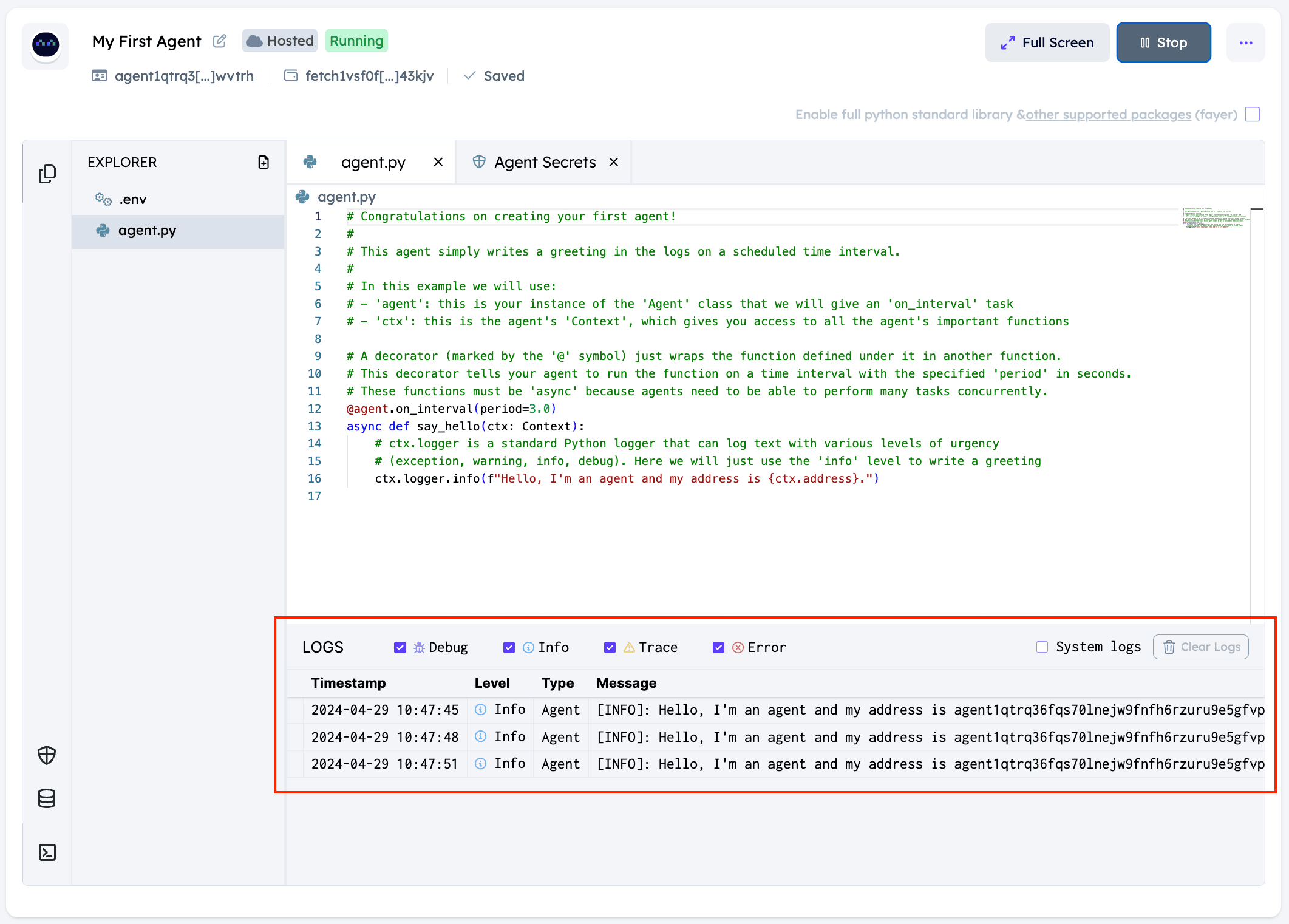This screenshot has height=924, width=1289.
Task: Click the Python icon in agent.py tab
Action: click(310, 162)
